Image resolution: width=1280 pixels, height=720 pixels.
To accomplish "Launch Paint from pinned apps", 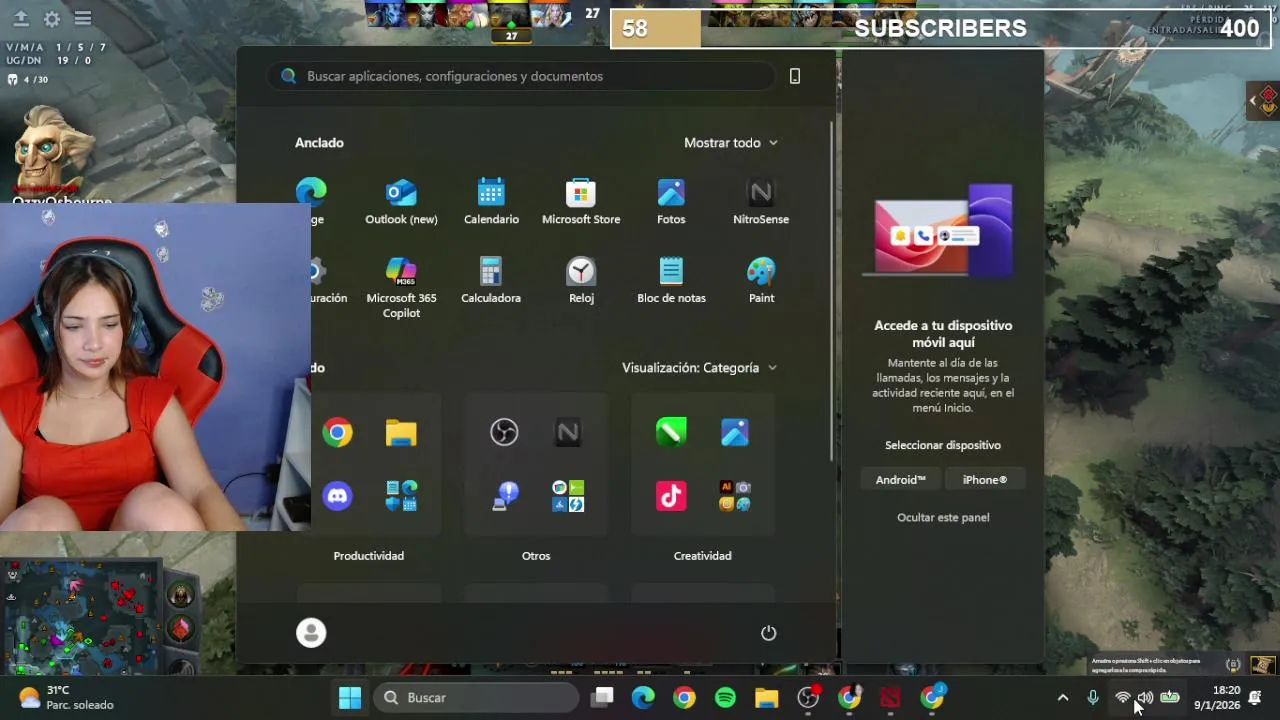I will (761, 280).
